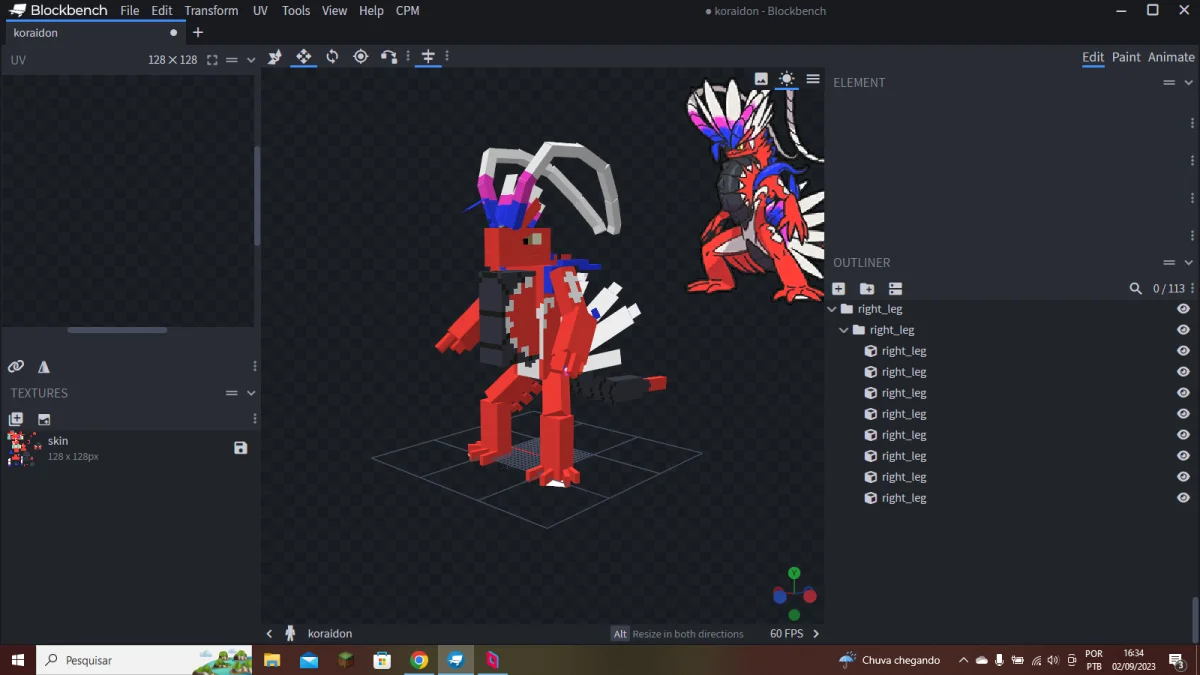Open Textures toolbar three-dots menu
This screenshot has height=675, width=1200.
(255, 419)
